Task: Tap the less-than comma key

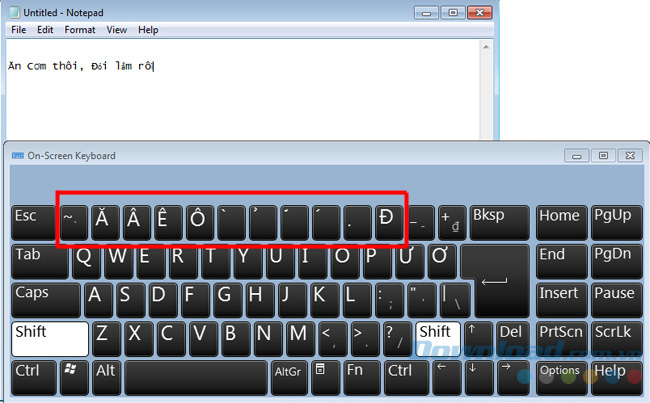Action: (332, 339)
